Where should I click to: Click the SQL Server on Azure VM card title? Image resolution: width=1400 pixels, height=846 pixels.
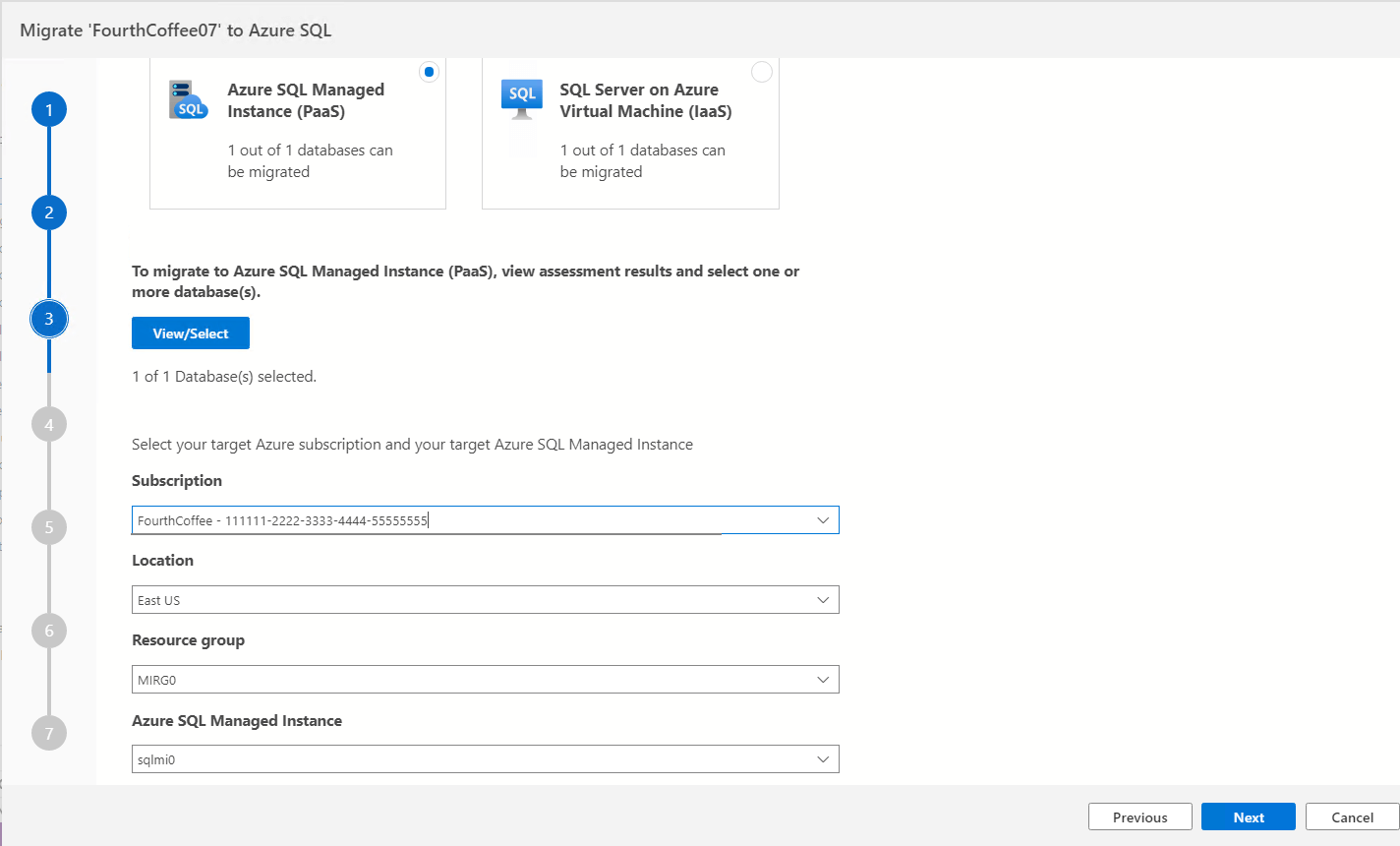(646, 100)
